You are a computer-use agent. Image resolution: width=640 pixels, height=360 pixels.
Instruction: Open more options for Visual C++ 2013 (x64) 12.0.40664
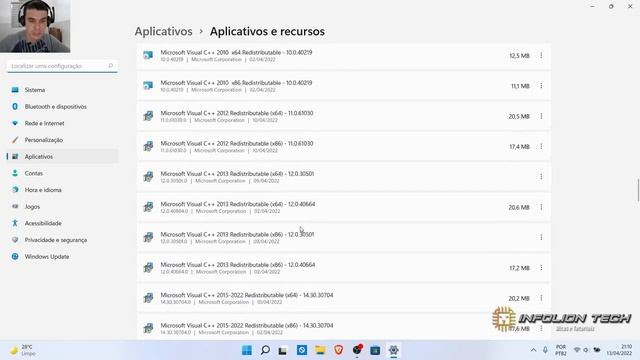(x=541, y=207)
